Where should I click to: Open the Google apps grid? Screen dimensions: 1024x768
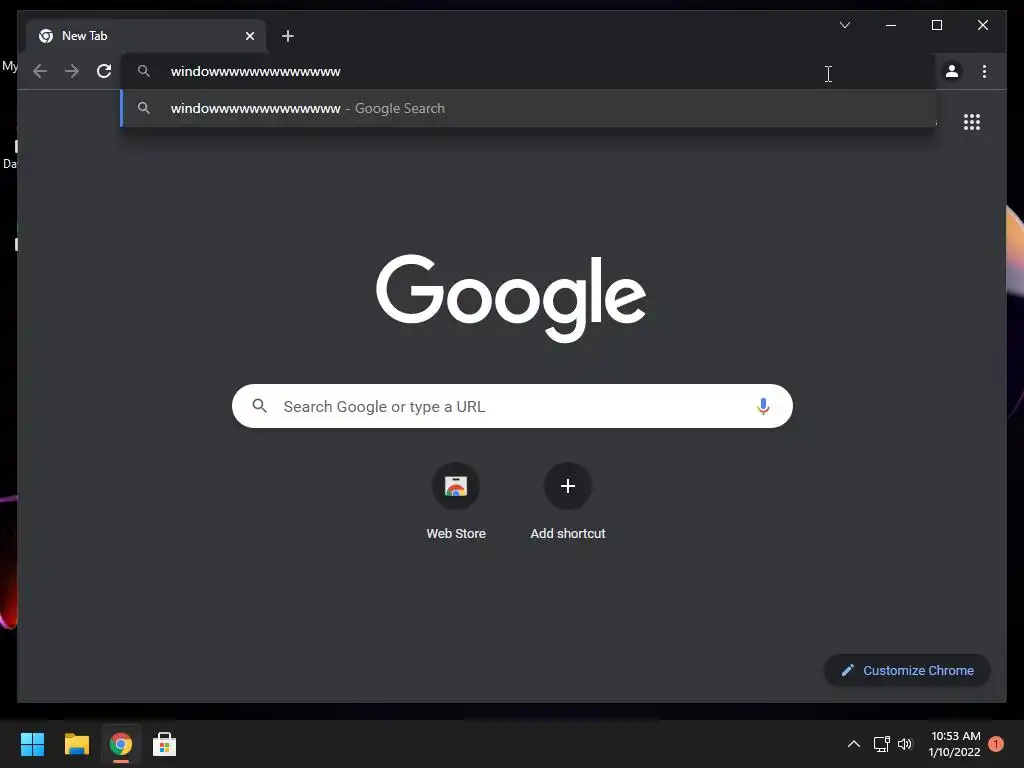972,122
